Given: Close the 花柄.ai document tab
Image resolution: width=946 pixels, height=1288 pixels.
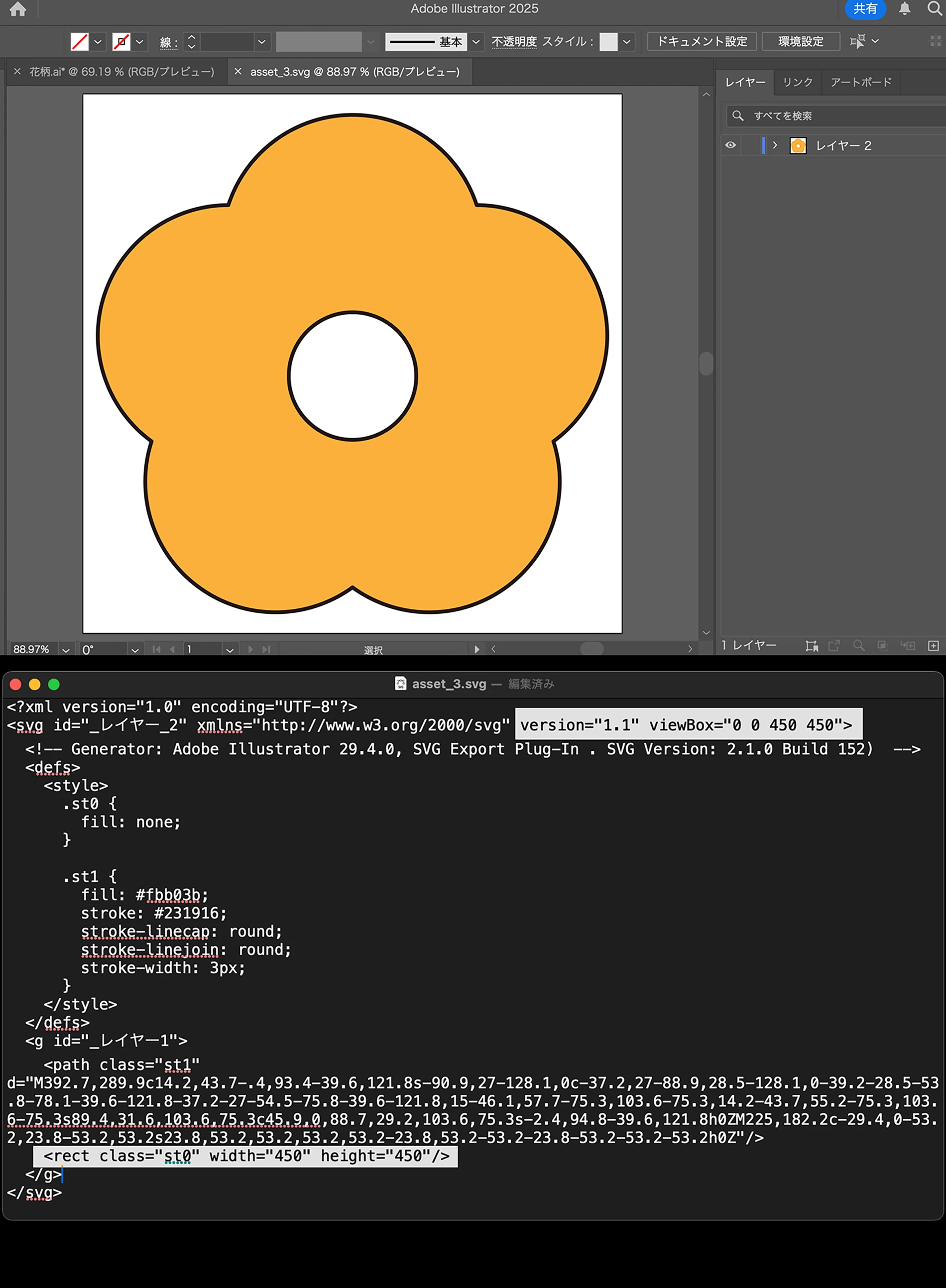Looking at the screenshot, I should 17,72.
